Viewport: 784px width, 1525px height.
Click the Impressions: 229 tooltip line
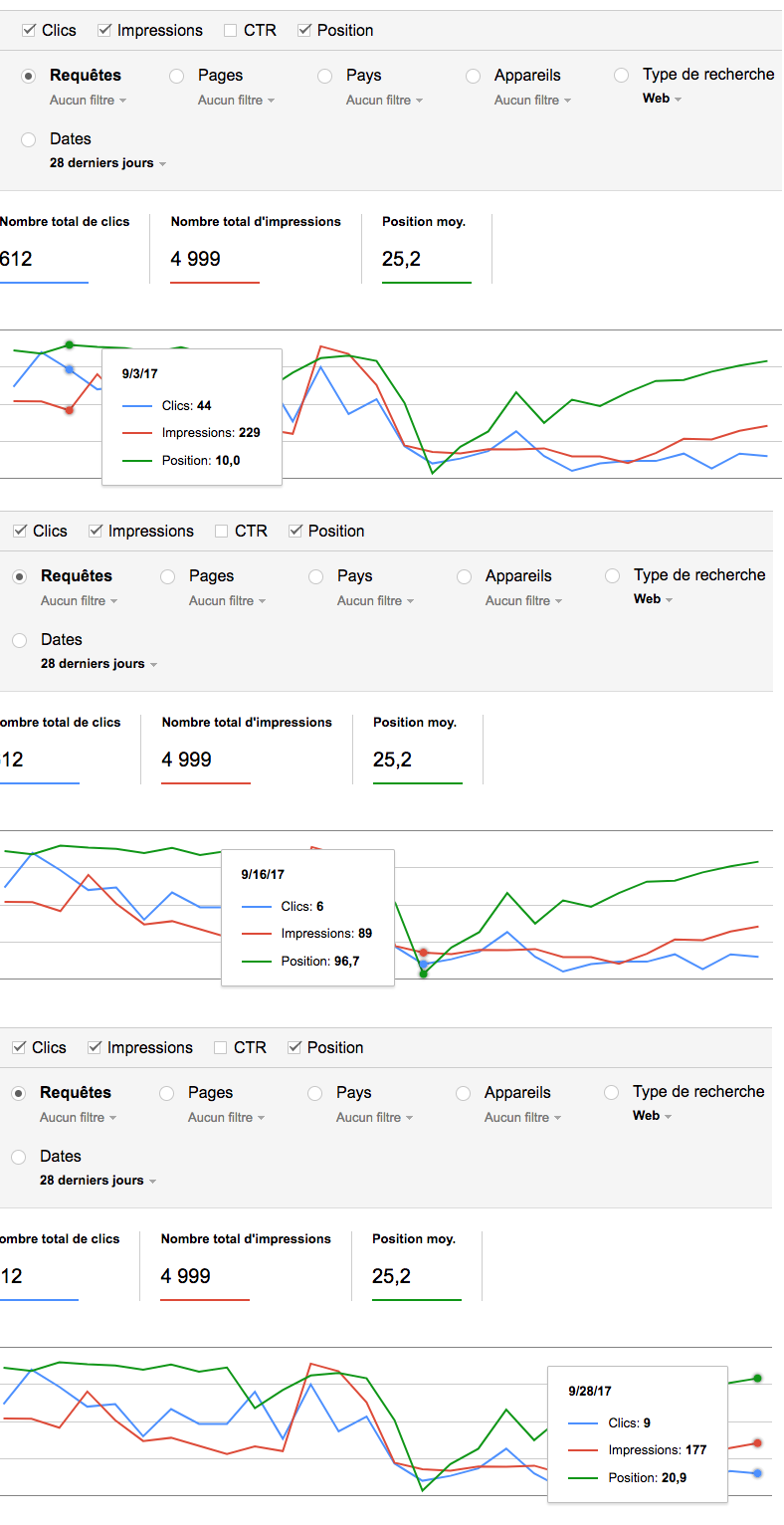[191, 433]
